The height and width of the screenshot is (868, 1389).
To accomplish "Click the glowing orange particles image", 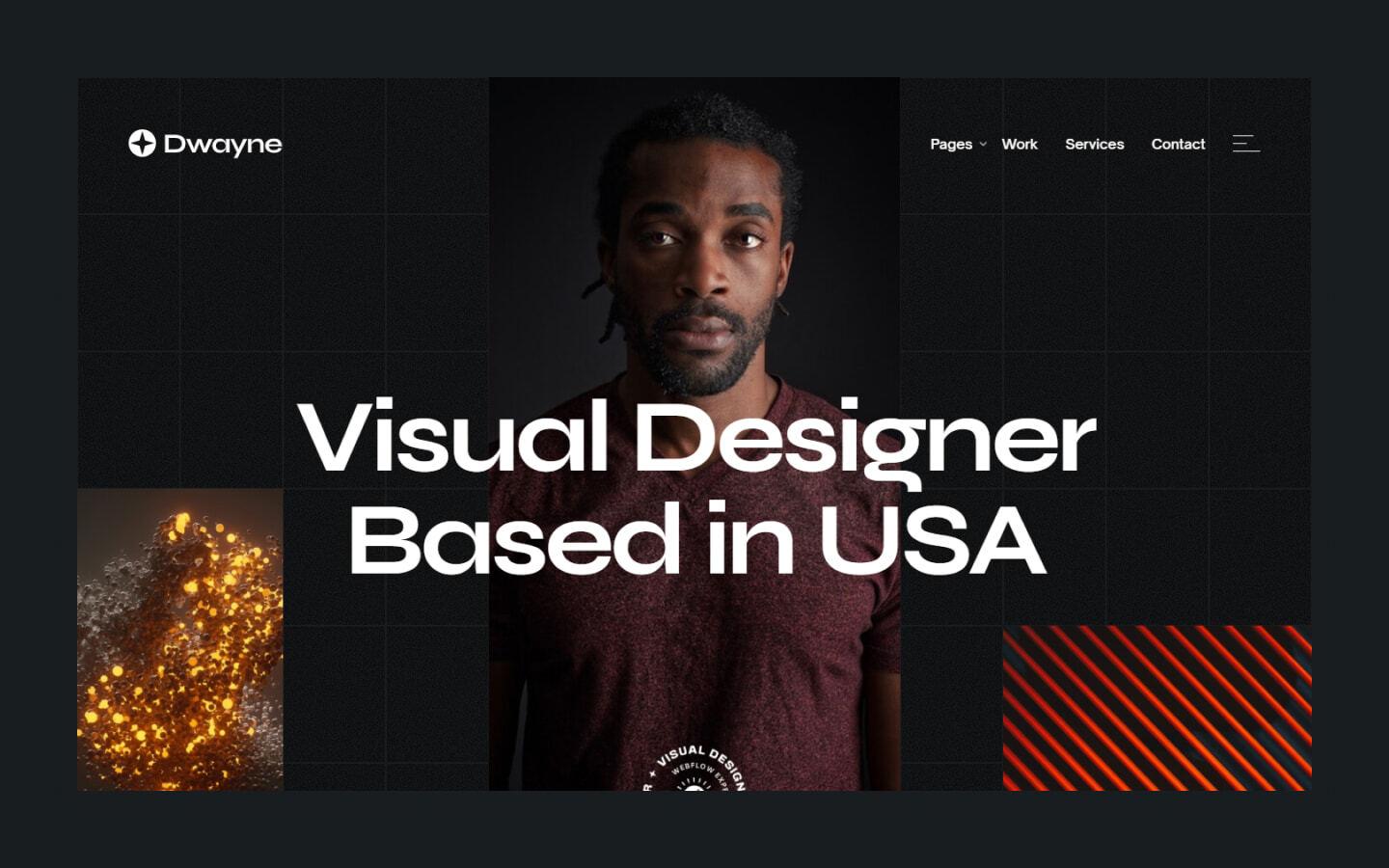I will 178,641.
